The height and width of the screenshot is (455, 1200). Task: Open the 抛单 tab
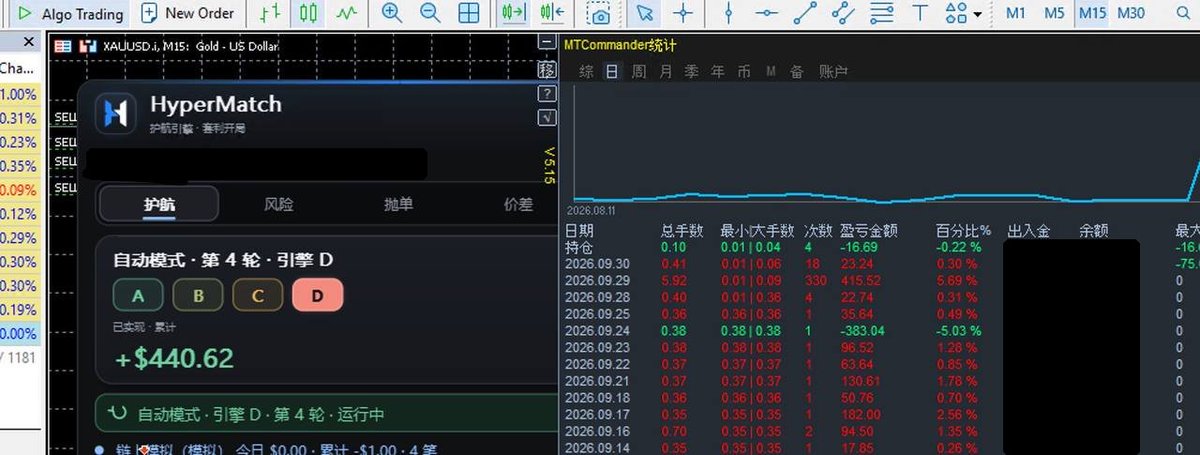pos(398,204)
